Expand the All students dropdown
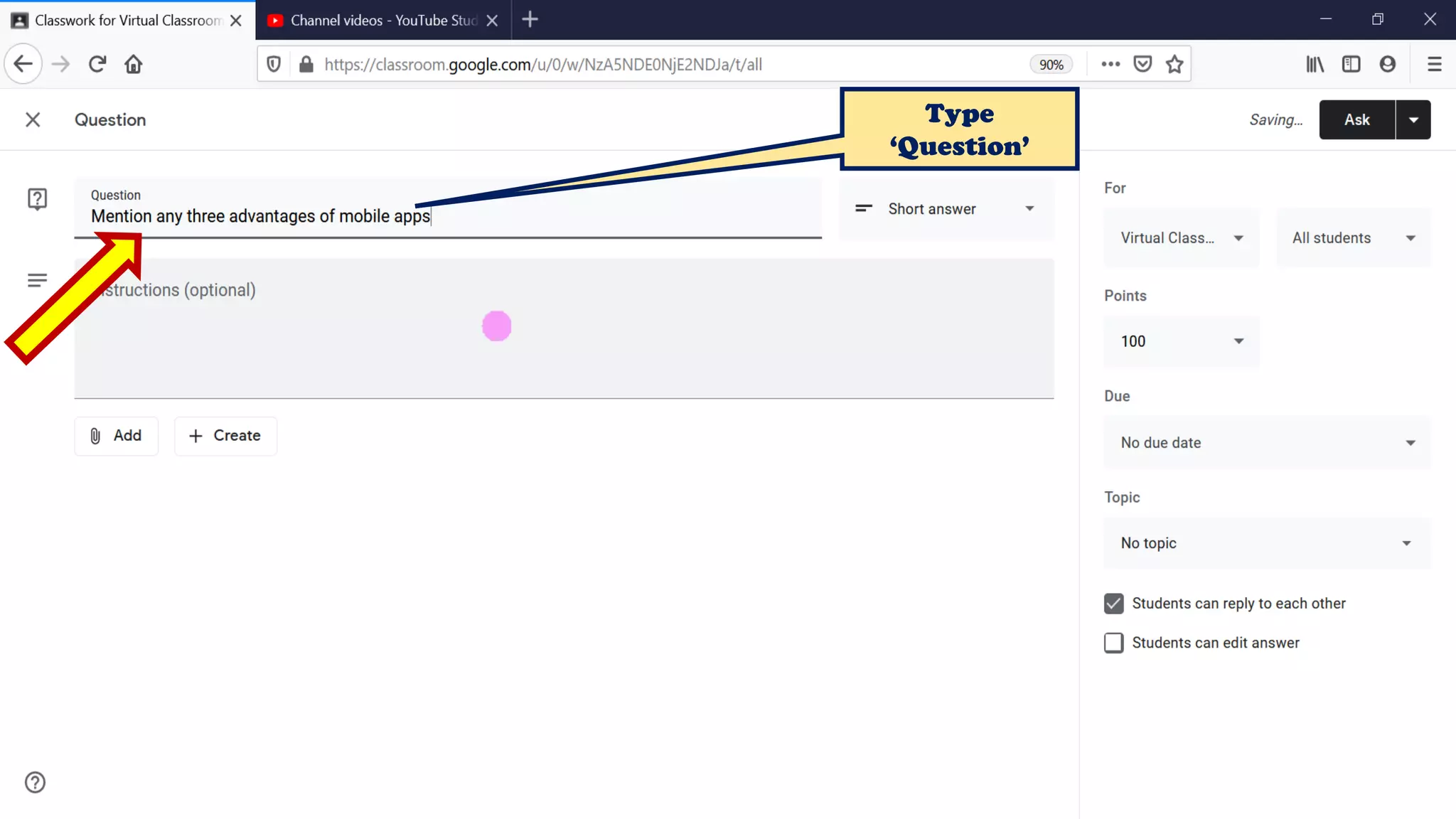 1353,238
